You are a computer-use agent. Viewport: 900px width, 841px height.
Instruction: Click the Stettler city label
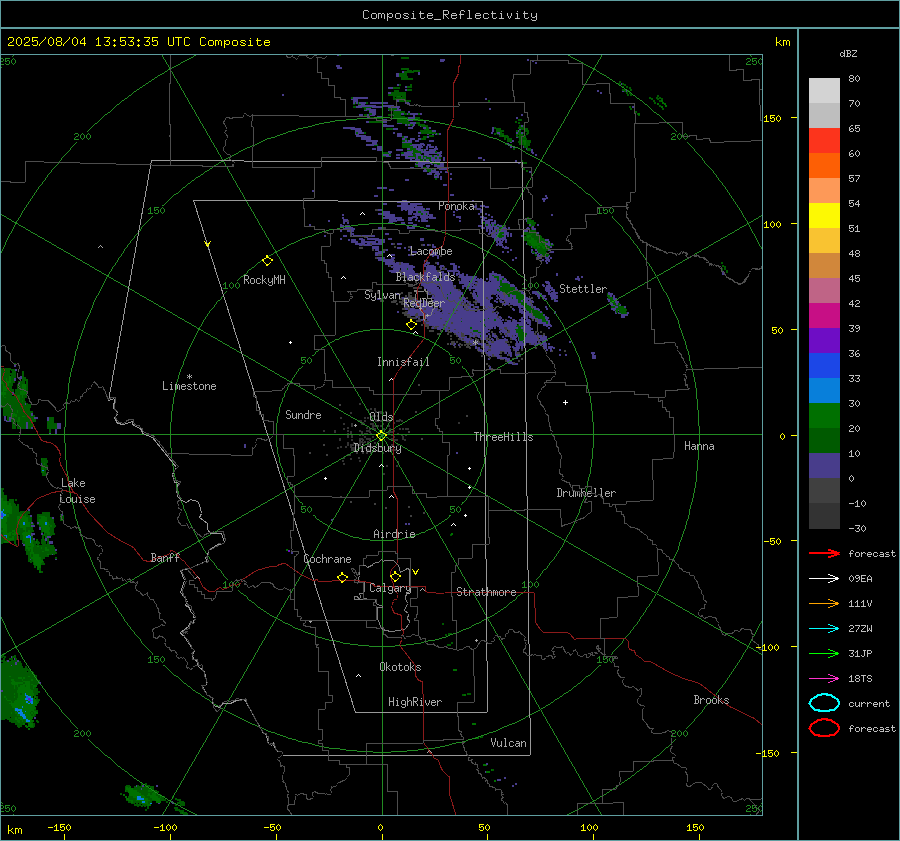click(x=583, y=289)
